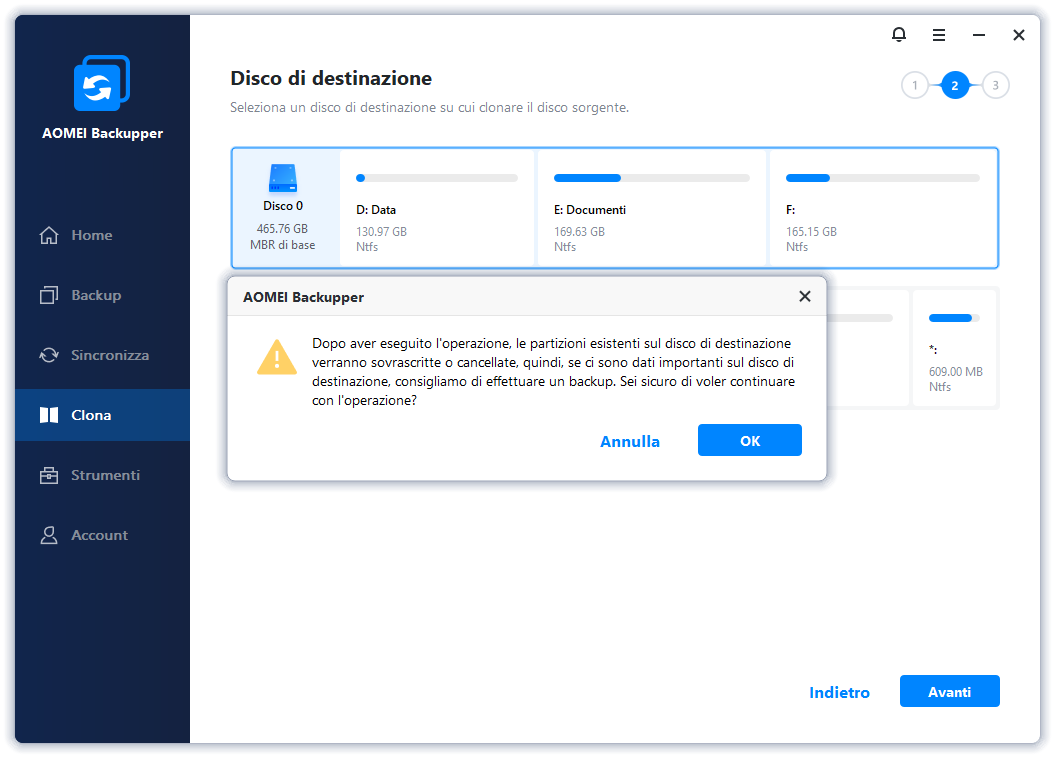Click step 3 indicator circle

995,85
